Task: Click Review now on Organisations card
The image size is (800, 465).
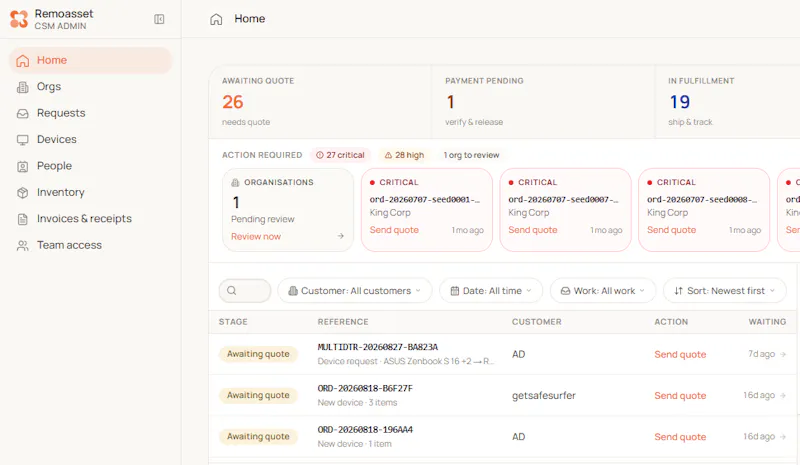Action: pos(256,236)
